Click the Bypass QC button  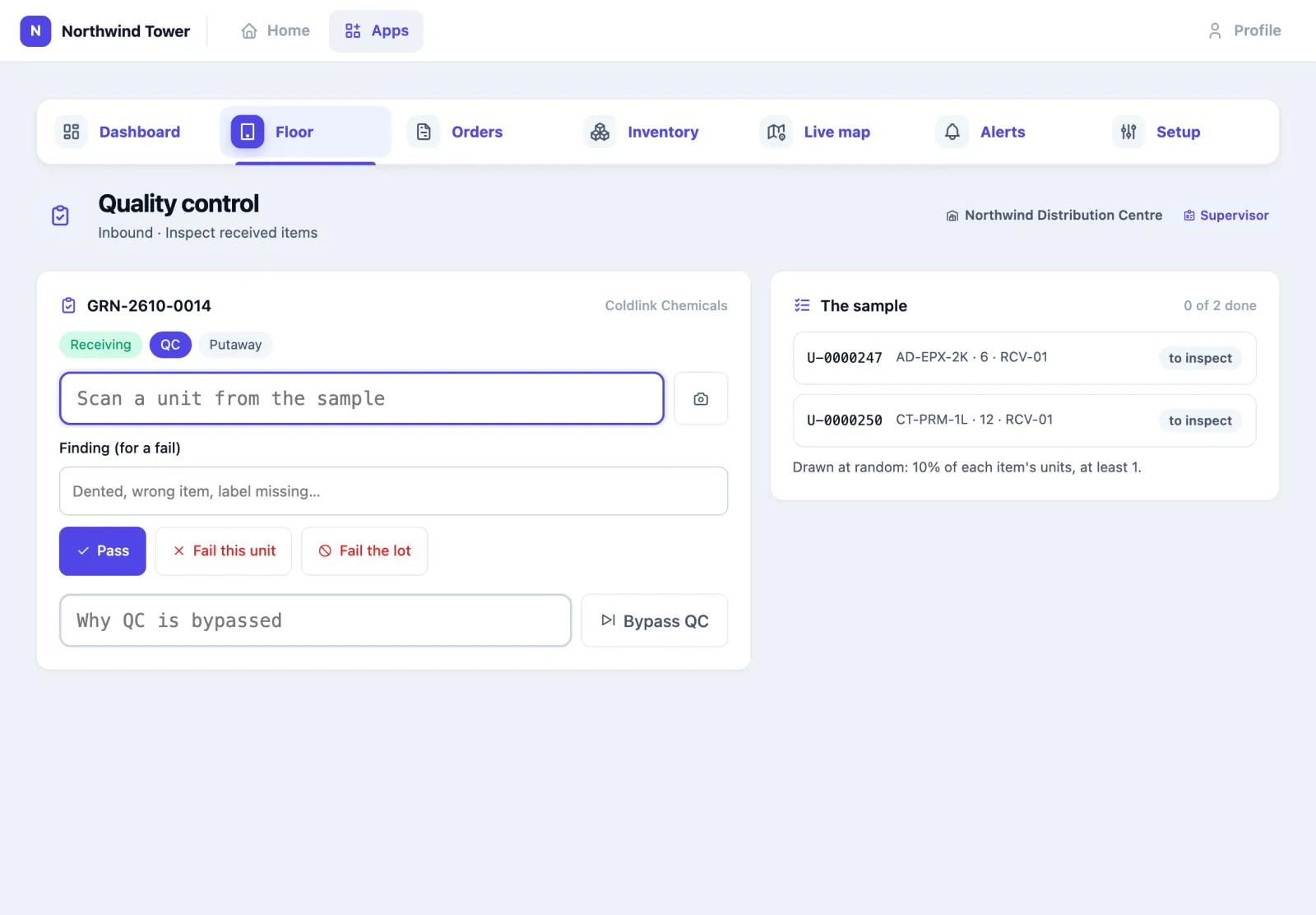point(655,620)
